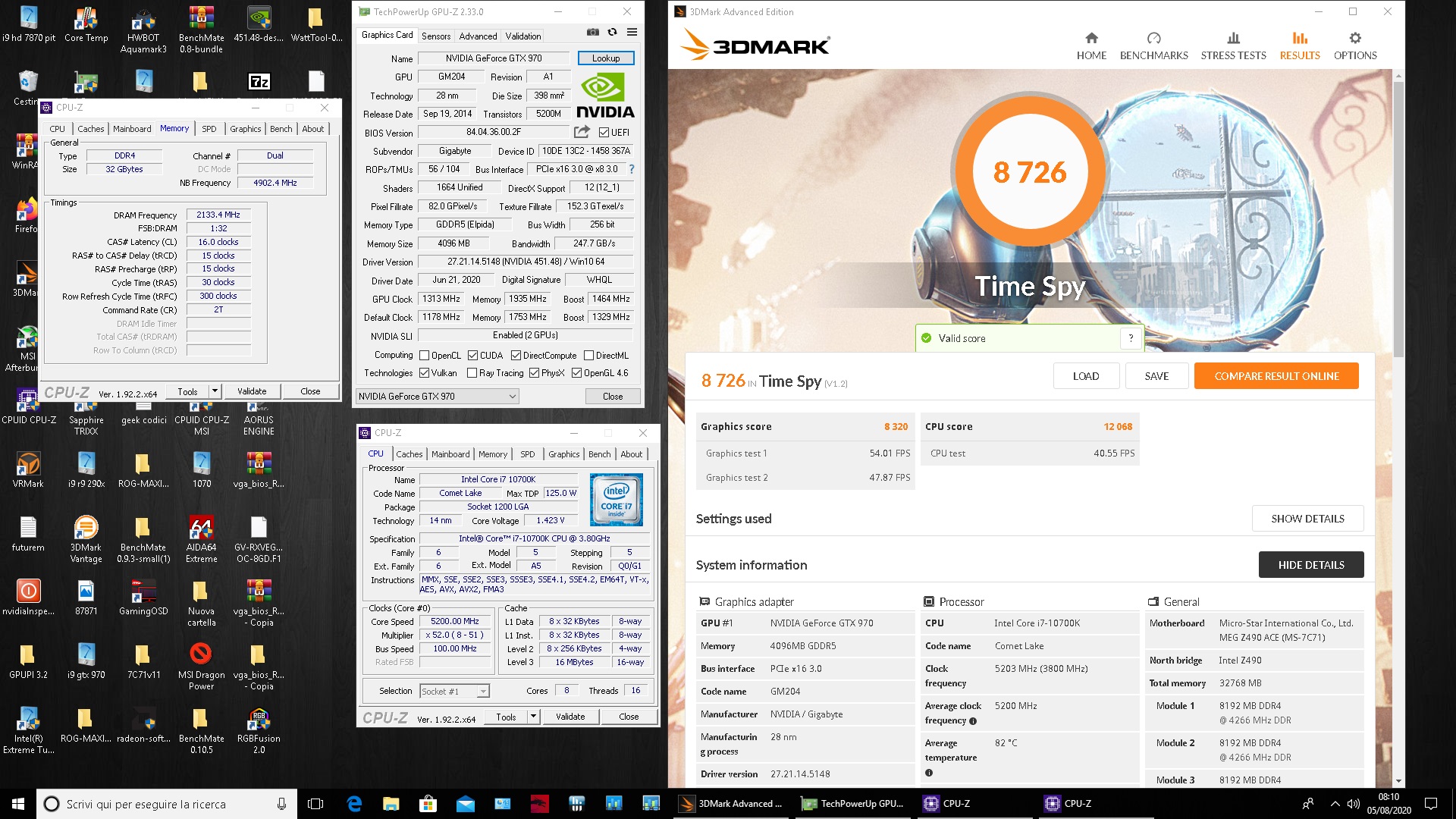Screen dimensions: 1456x819
Task: Switch to Advanced tab in GPU-Z
Action: 478,36
